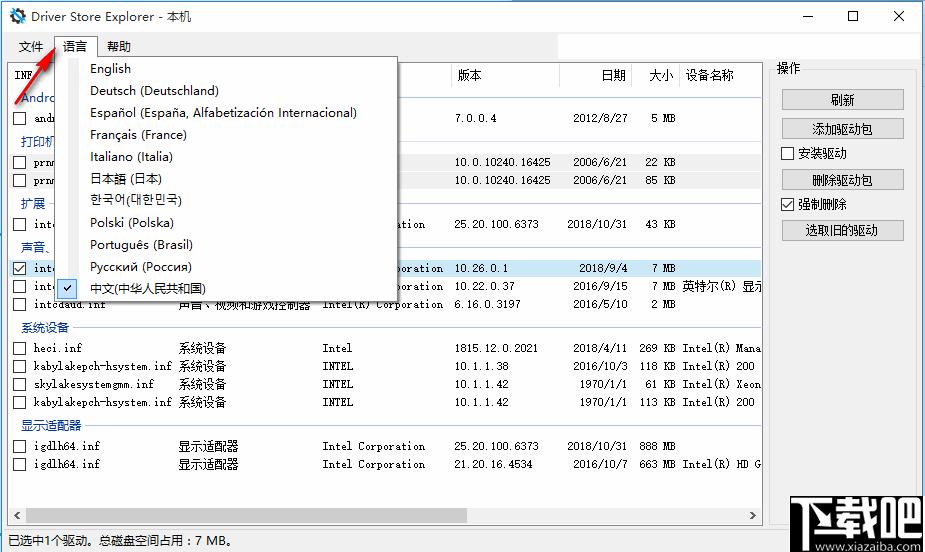925x552 pixels.
Task: Choose English from the language list
Action: tap(110, 68)
